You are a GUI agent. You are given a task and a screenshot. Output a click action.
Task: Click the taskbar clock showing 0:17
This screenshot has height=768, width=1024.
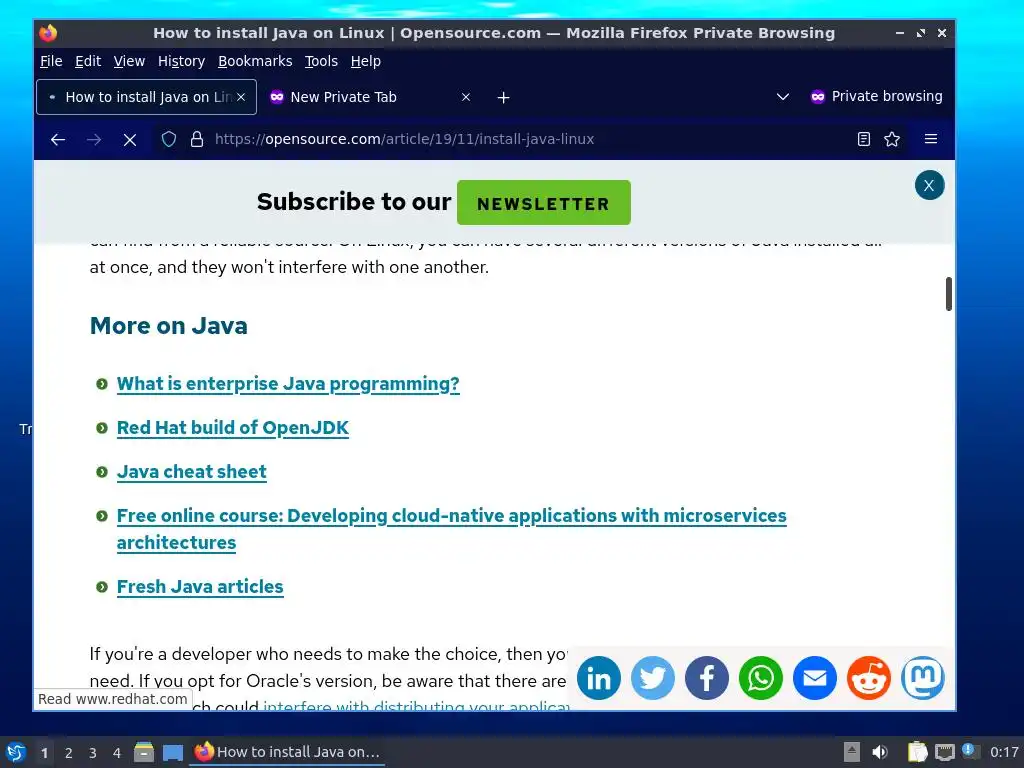point(1004,752)
